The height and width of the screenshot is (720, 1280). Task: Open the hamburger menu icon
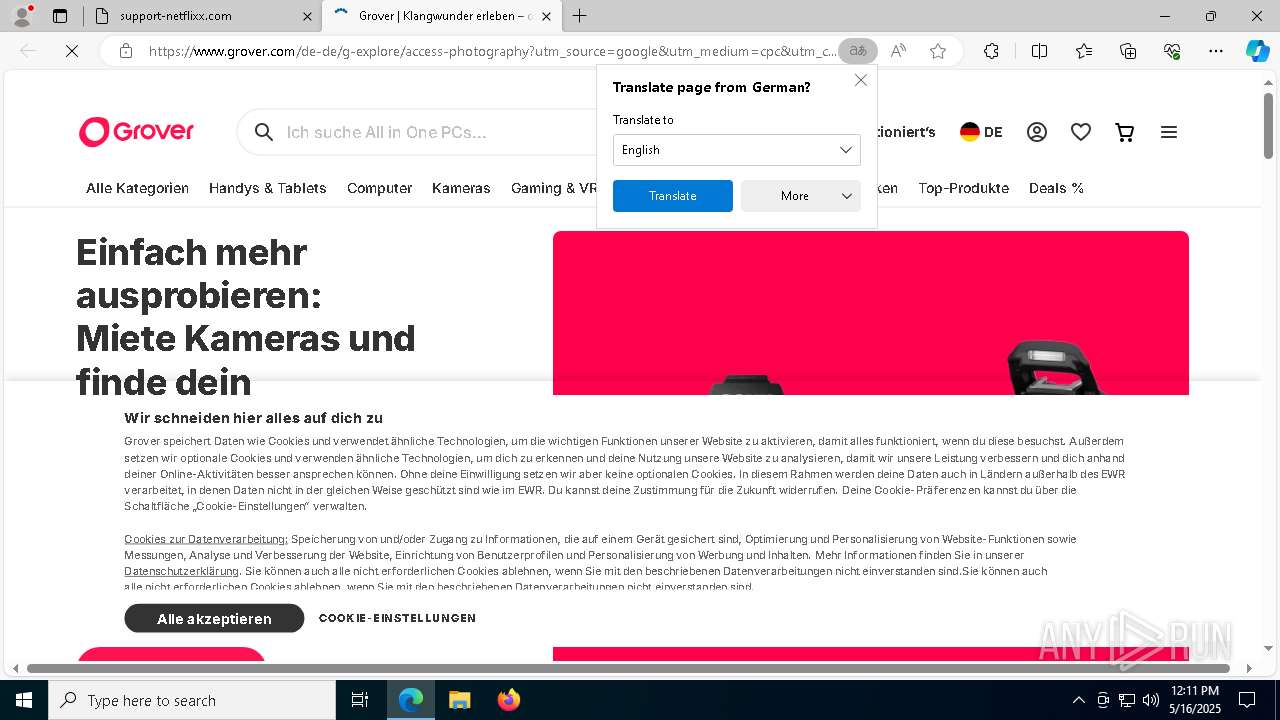[1169, 132]
